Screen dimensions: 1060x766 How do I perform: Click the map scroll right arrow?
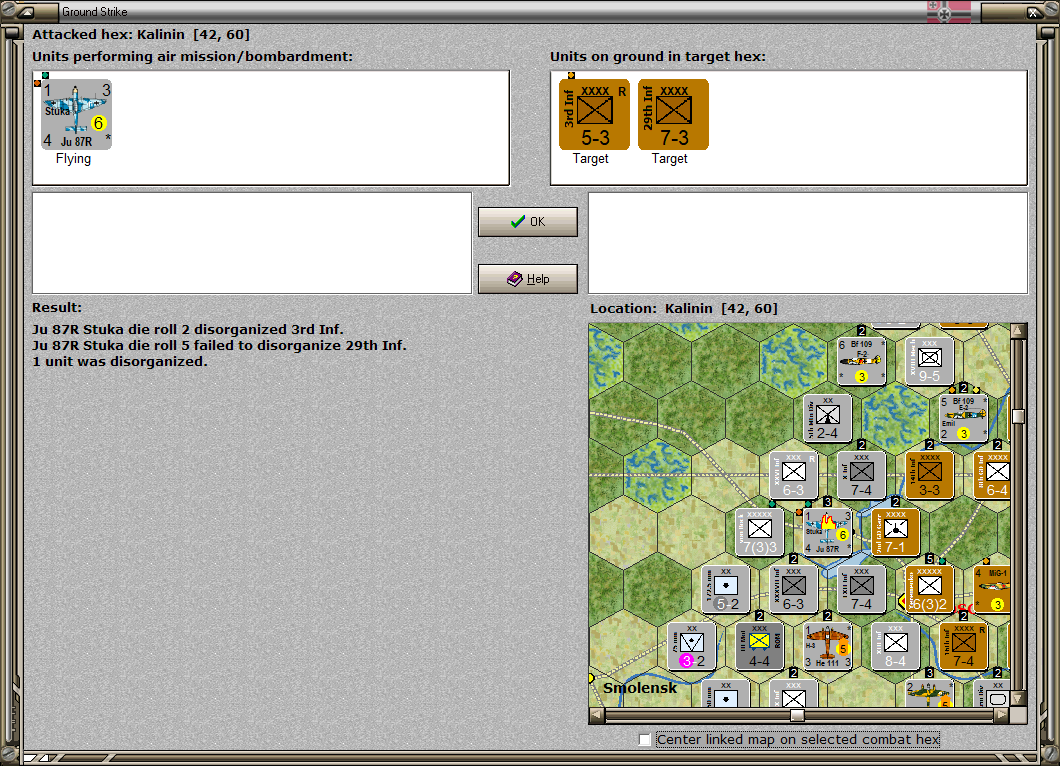[1002, 715]
